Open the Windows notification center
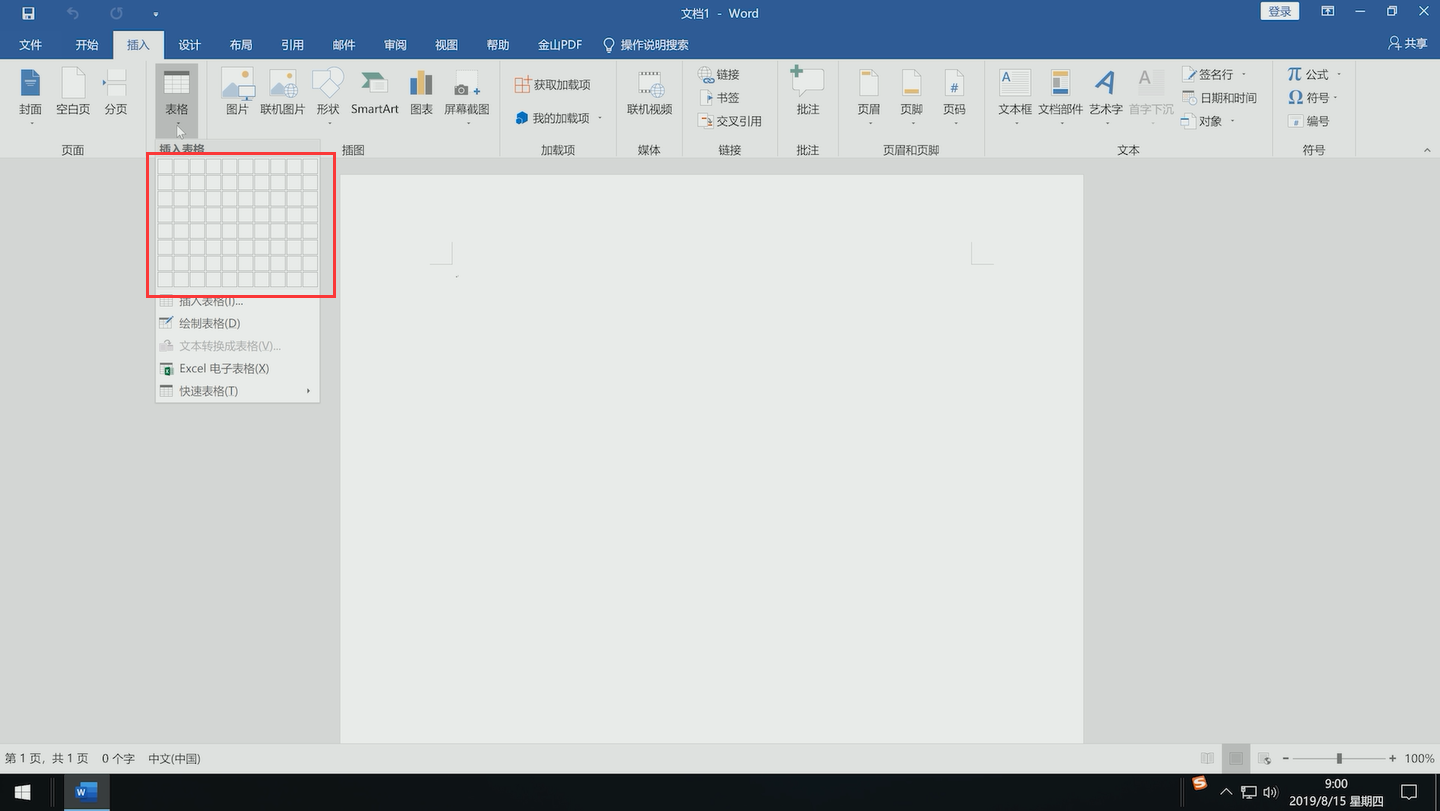Image resolution: width=1440 pixels, height=811 pixels. coord(1409,792)
